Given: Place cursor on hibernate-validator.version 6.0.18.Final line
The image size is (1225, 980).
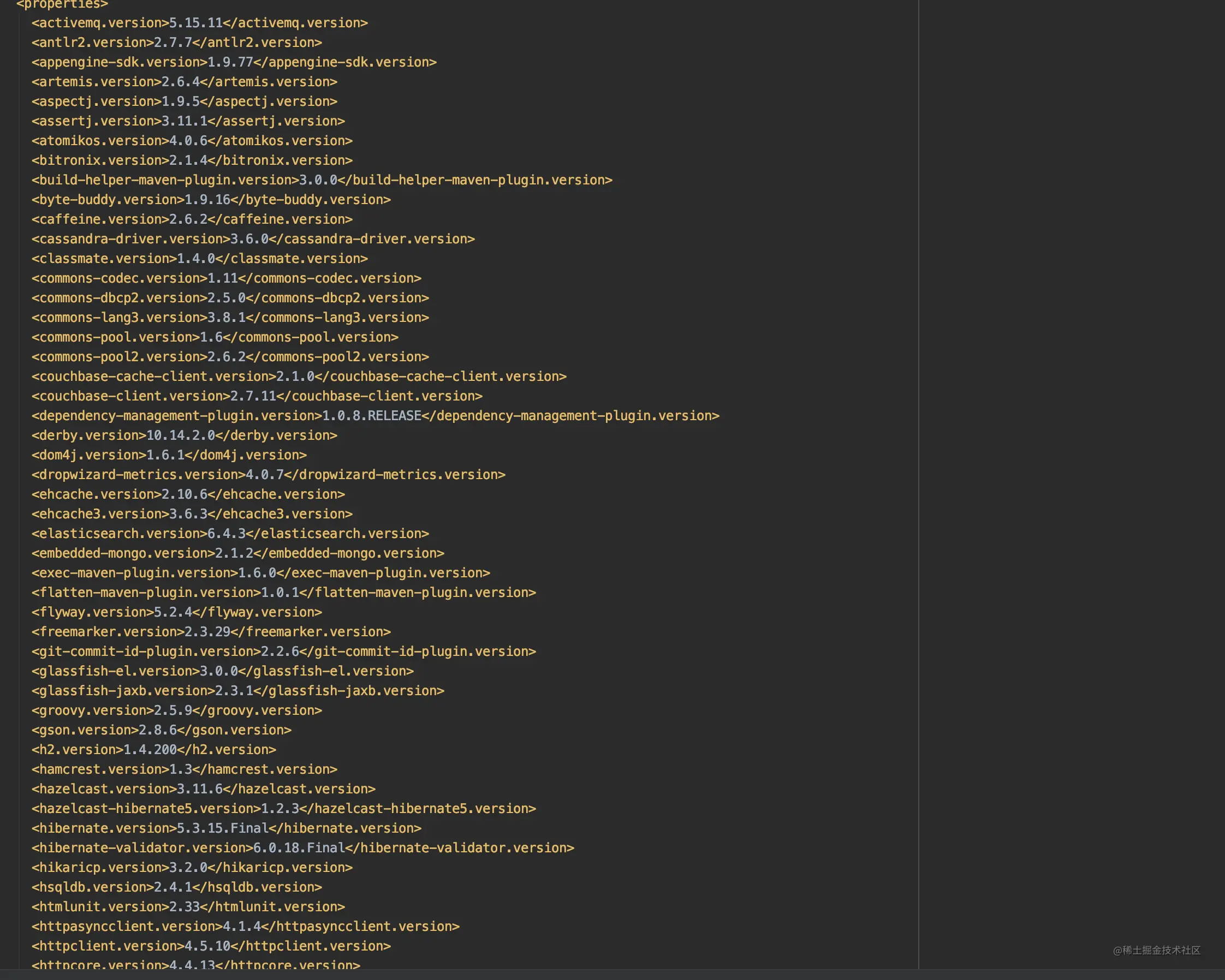Looking at the screenshot, I should point(303,848).
